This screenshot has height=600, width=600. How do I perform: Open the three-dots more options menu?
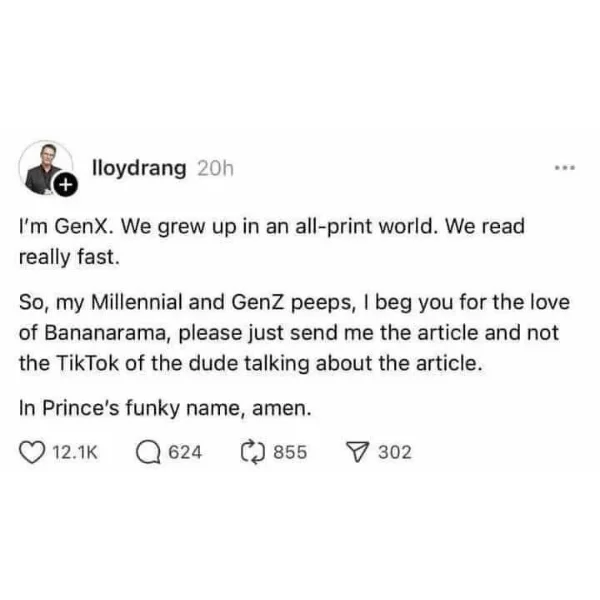pyautogui.click(x=566, y=168)
